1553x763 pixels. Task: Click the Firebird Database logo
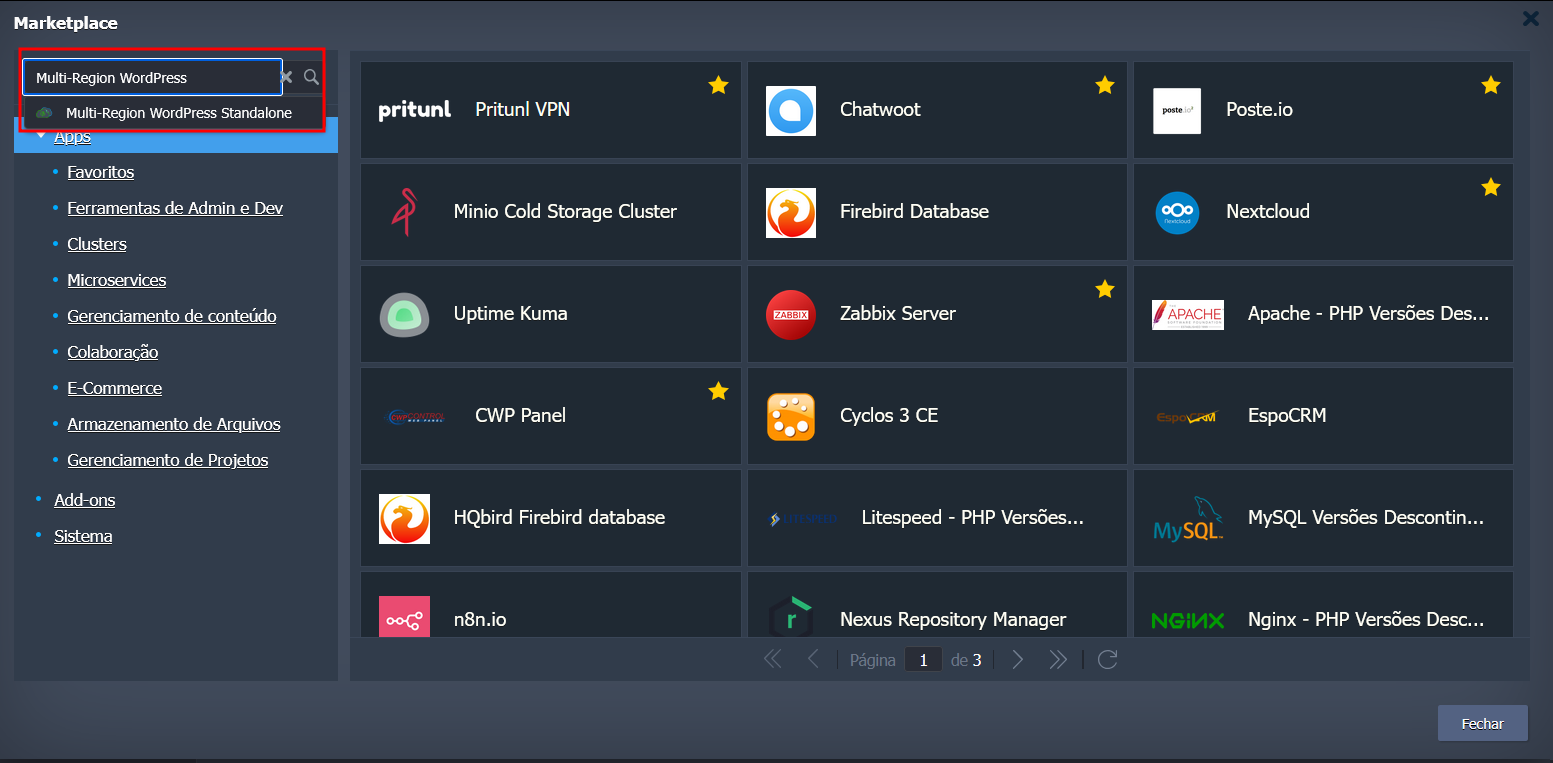tap(791, 212)
